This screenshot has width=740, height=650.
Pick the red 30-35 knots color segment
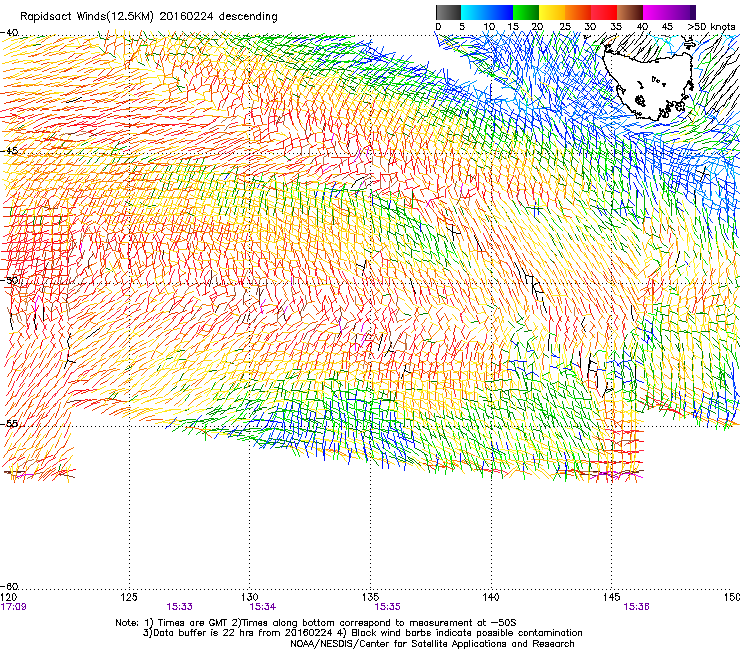coord(604,12)
